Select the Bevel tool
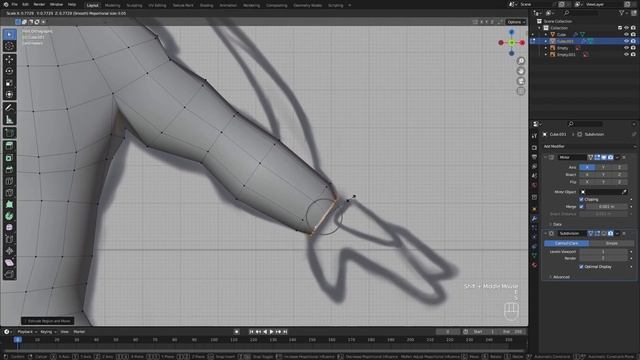This screenshot has width=640, height=360. [x=9, y=169]
